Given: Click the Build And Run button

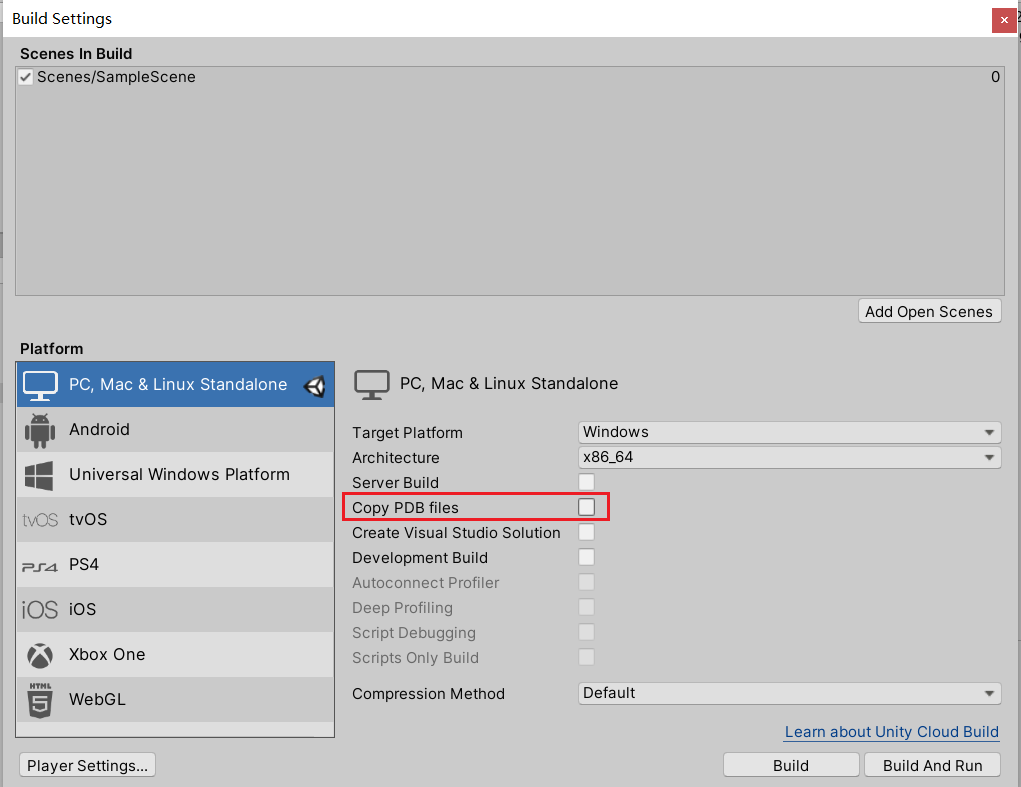Looking at the screenshot, I should pyautogui.click(x=932, y=766).
